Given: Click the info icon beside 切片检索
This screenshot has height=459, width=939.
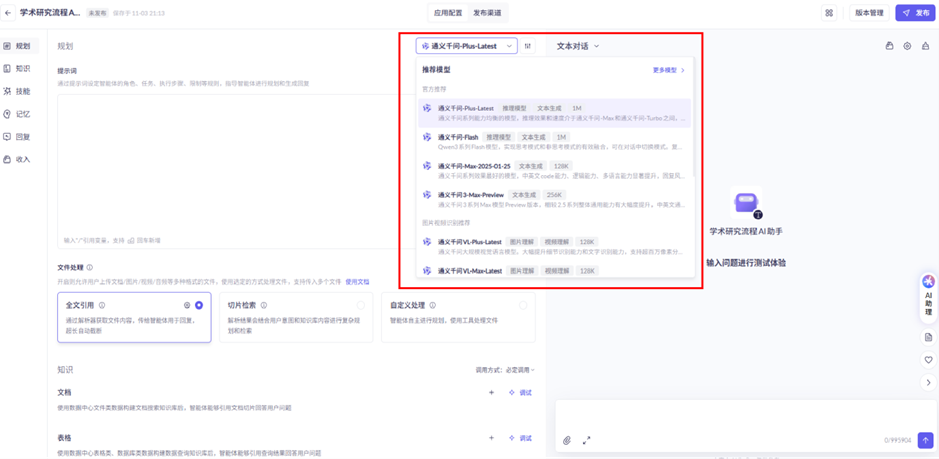Looking at the screenshot, I should tap(264, 305).
